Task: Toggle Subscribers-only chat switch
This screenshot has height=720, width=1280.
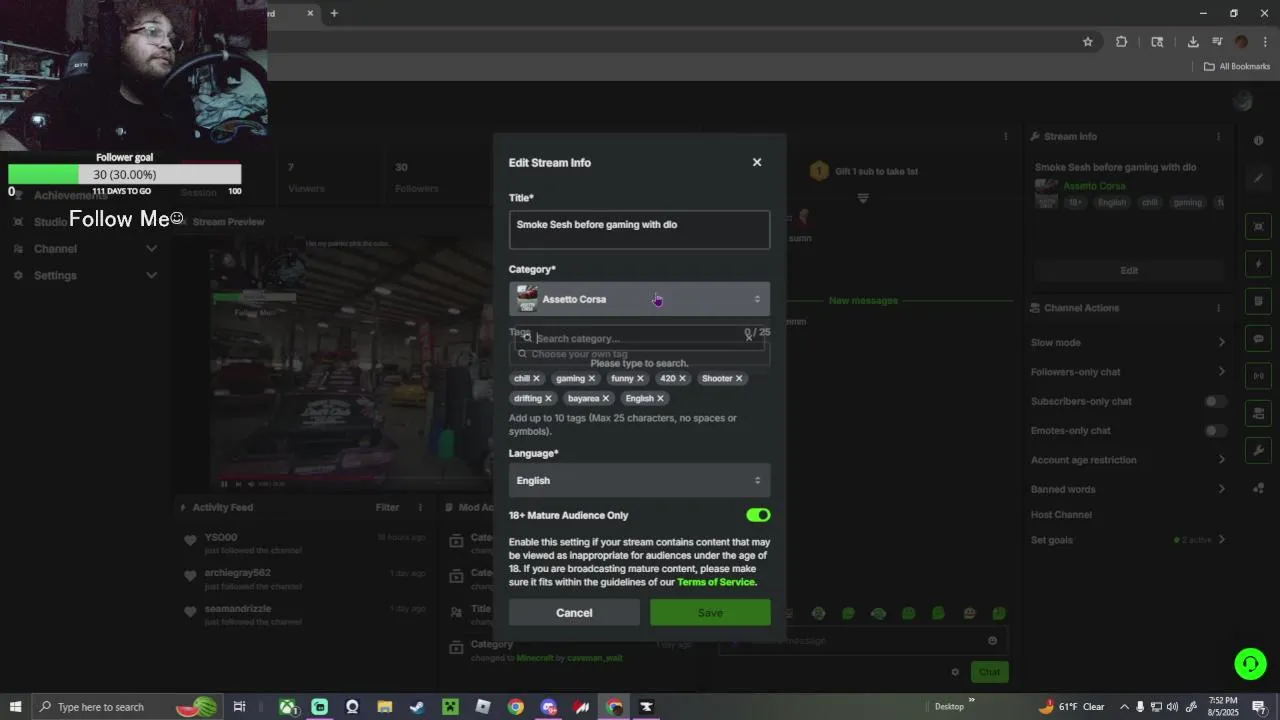Action: coord(1215,401)
